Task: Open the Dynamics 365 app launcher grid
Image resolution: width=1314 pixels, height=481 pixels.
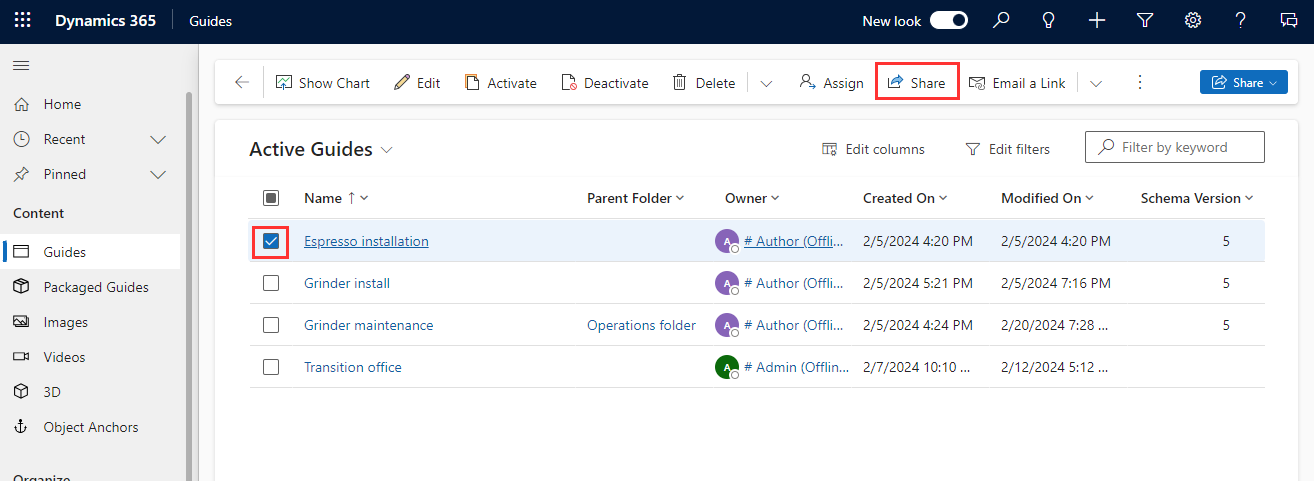Action: (22, 21)
